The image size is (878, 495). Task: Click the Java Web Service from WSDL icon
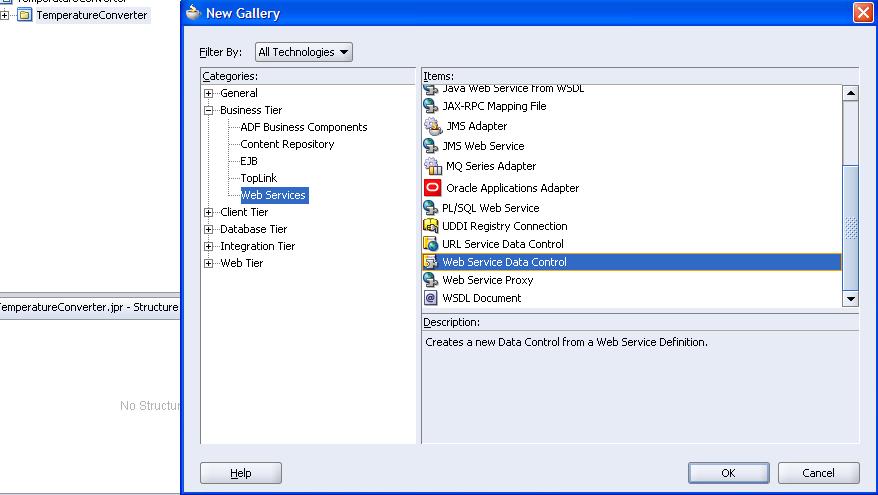430,89
